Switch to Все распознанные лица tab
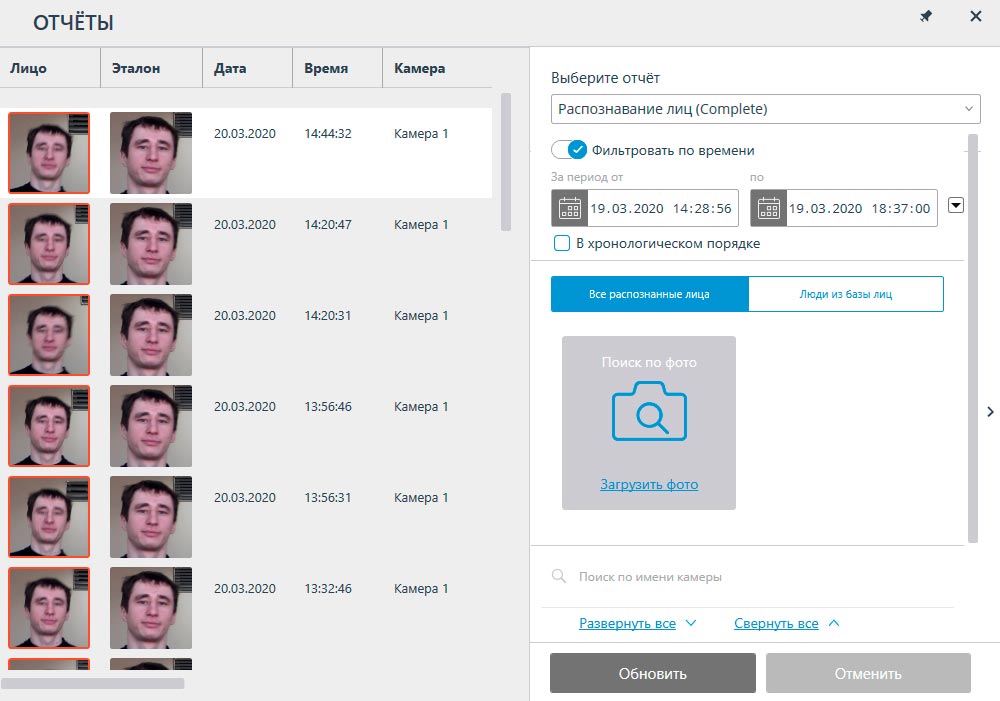 click(x=649, y=294)
